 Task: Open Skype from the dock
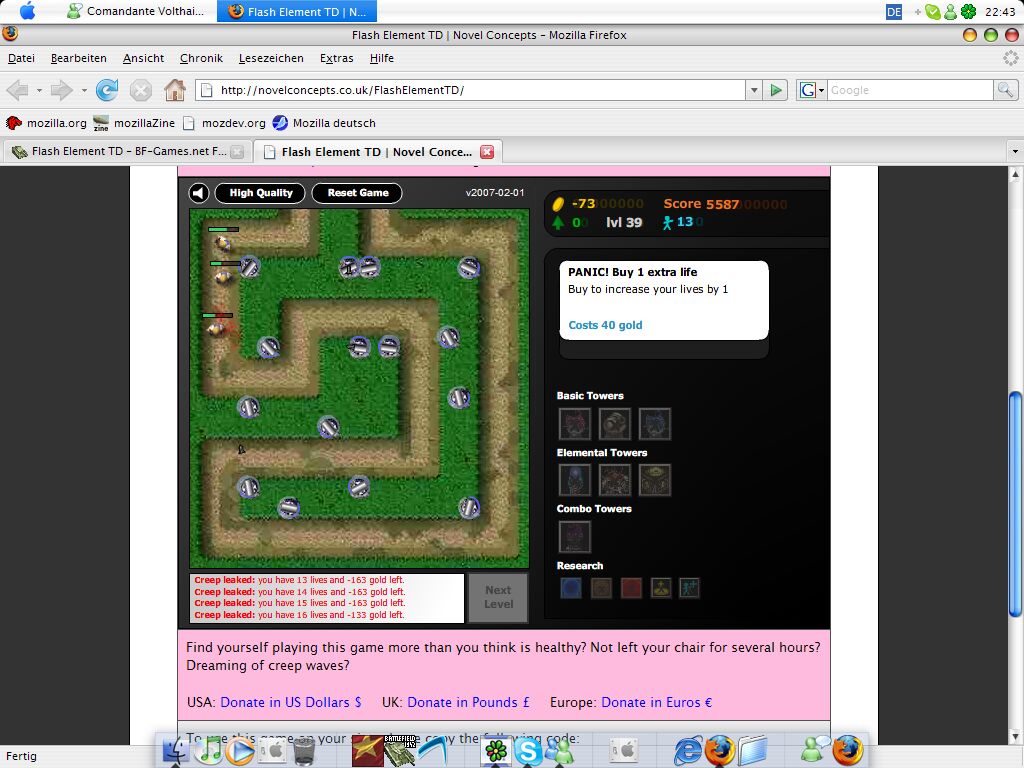point(528,751)
